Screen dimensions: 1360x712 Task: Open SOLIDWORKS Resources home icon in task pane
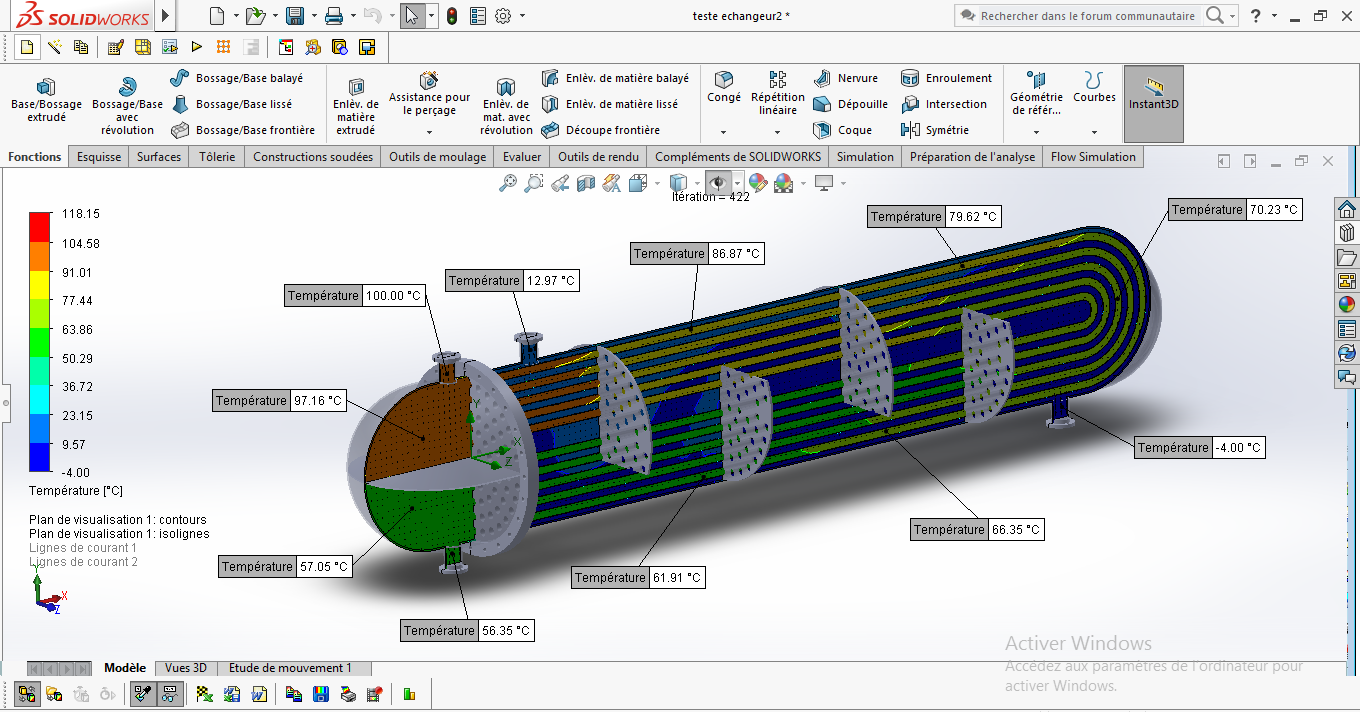(x=1347, y=209)
